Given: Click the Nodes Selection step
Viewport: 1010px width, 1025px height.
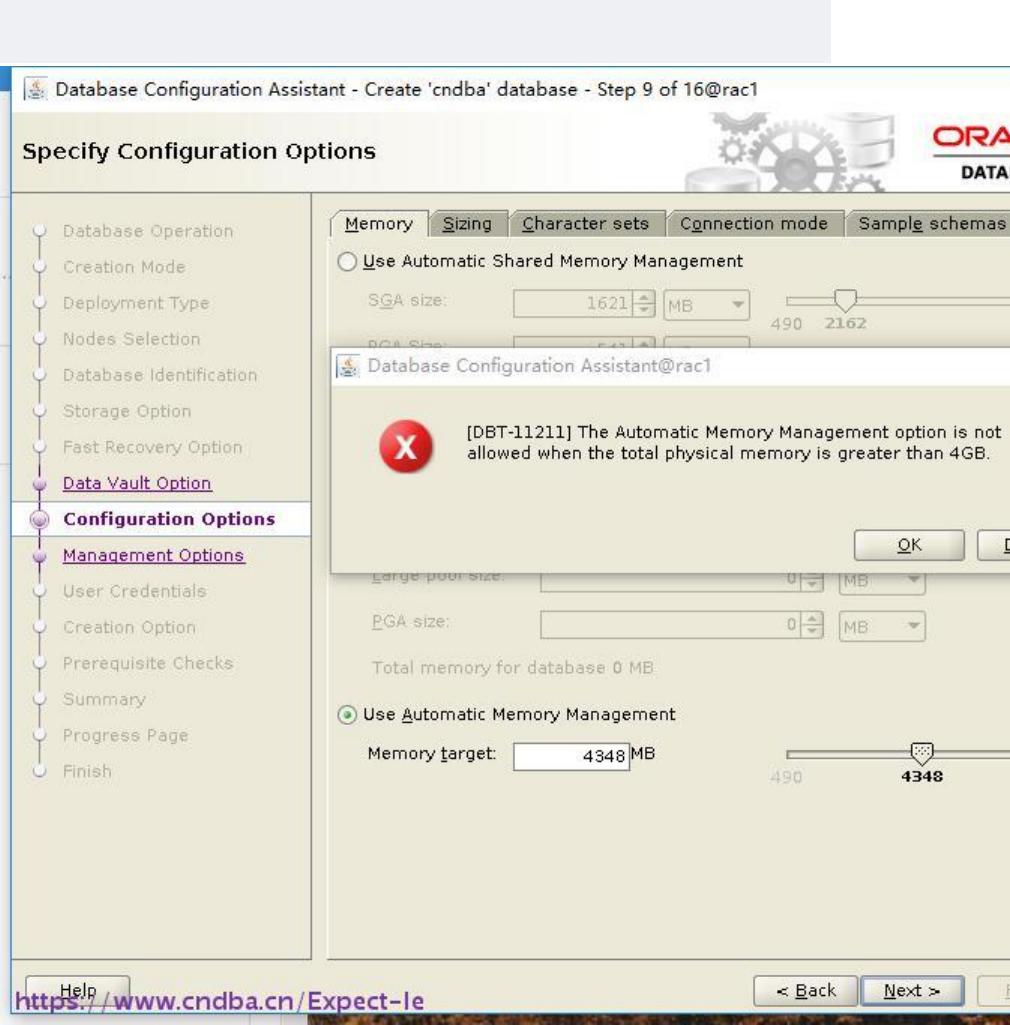Looking at the screenshot, I should pos(131,339).
